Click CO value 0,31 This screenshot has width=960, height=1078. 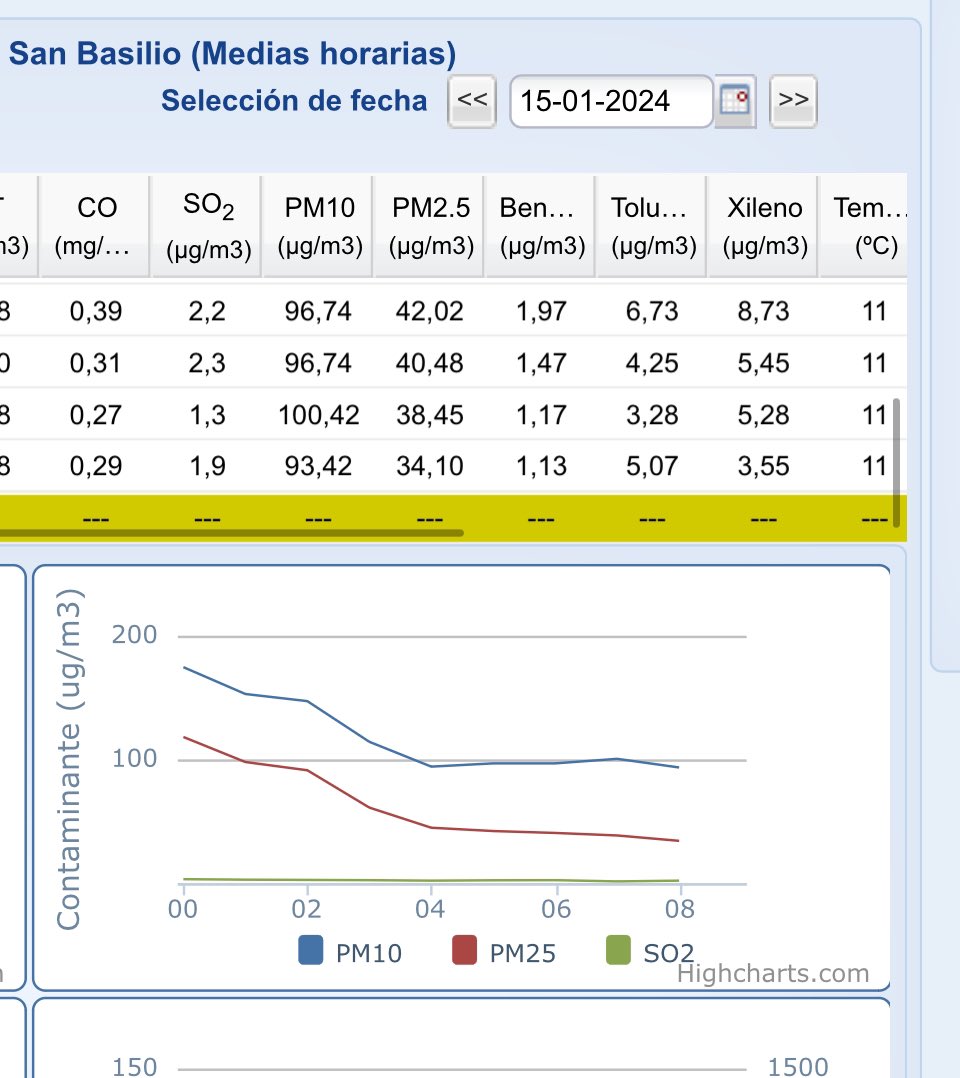point(96,363)
